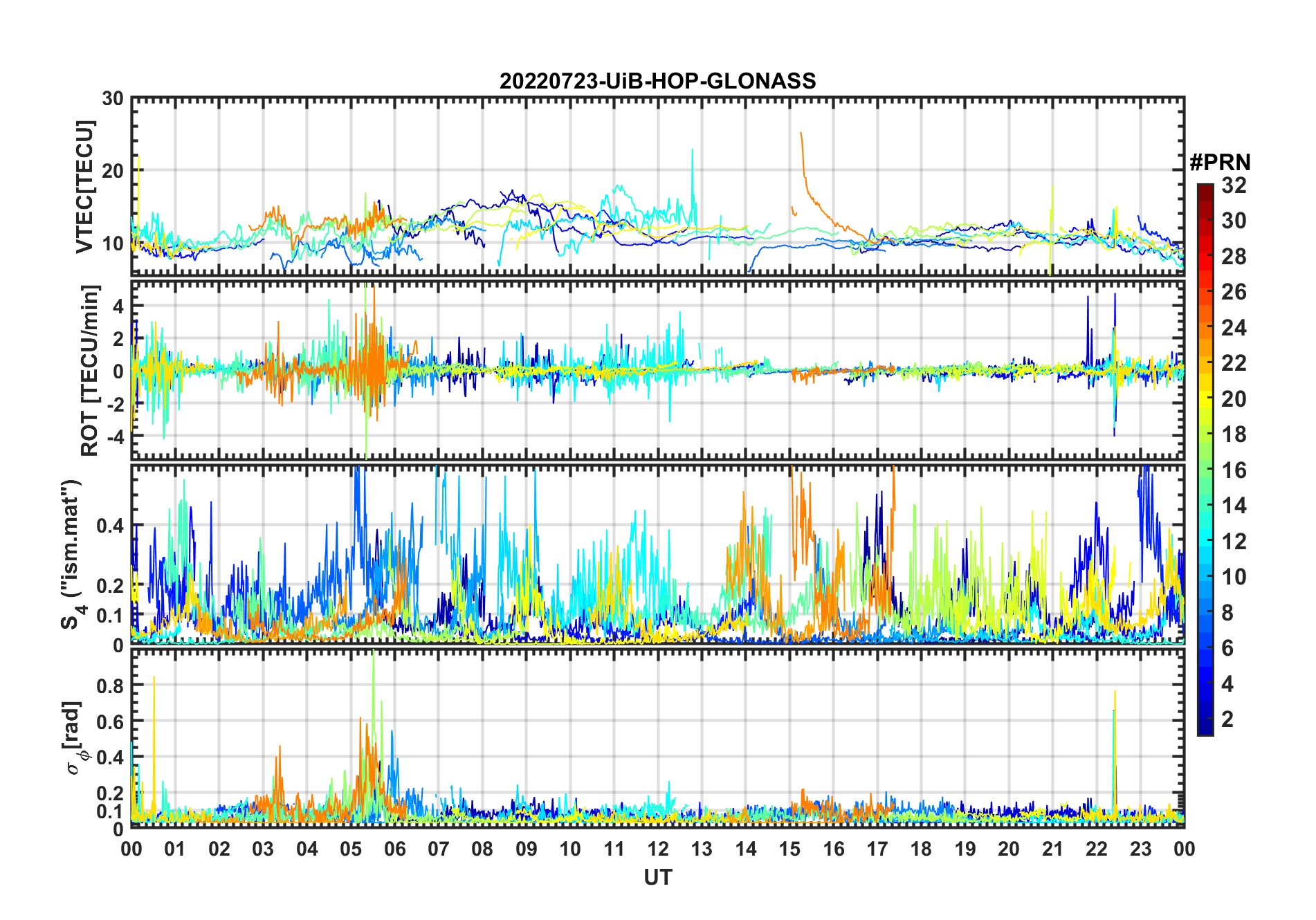Click colorbar PRN tick label 16
The width and height of the screenshot is (1316, 920).
click(1234, 470)
